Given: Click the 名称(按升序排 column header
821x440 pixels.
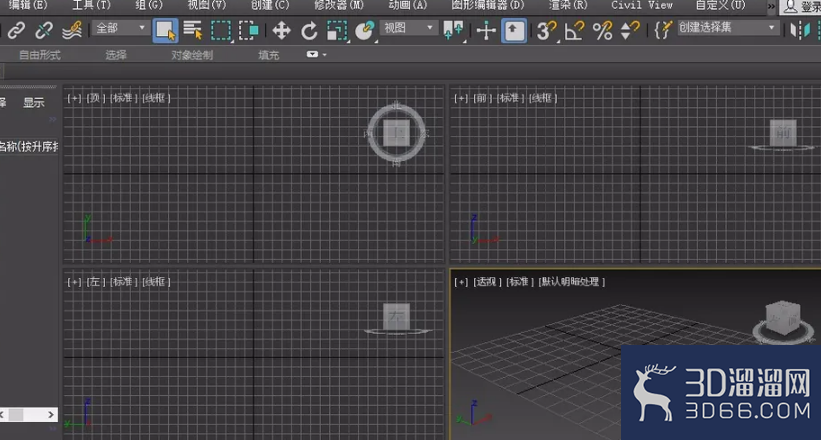Looking at the screenshot, I should click(x=28, y=146).
